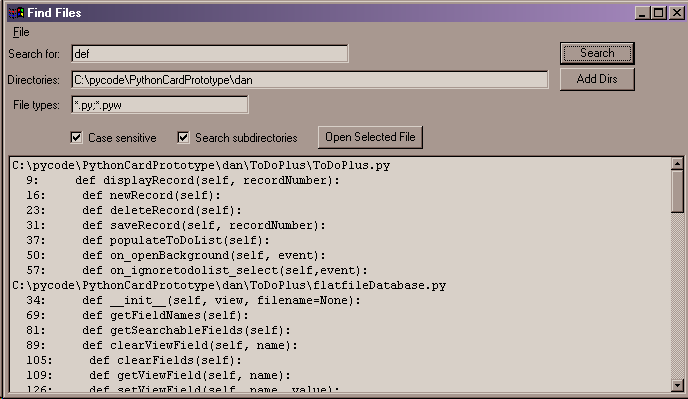Close the Find Files window
This screenshot has height=399, width=688.
676,13
